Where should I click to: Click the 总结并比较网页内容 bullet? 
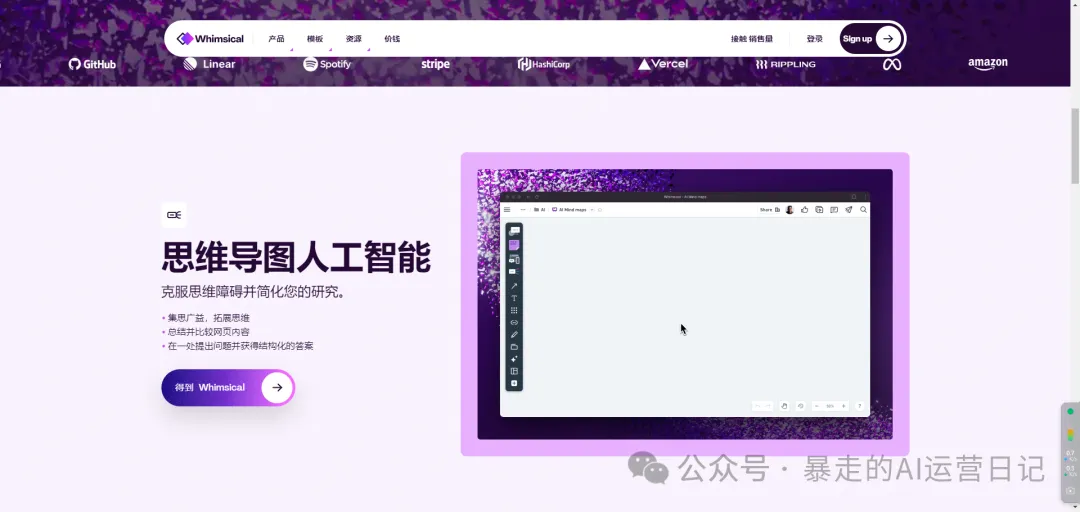tap(209, 331)
